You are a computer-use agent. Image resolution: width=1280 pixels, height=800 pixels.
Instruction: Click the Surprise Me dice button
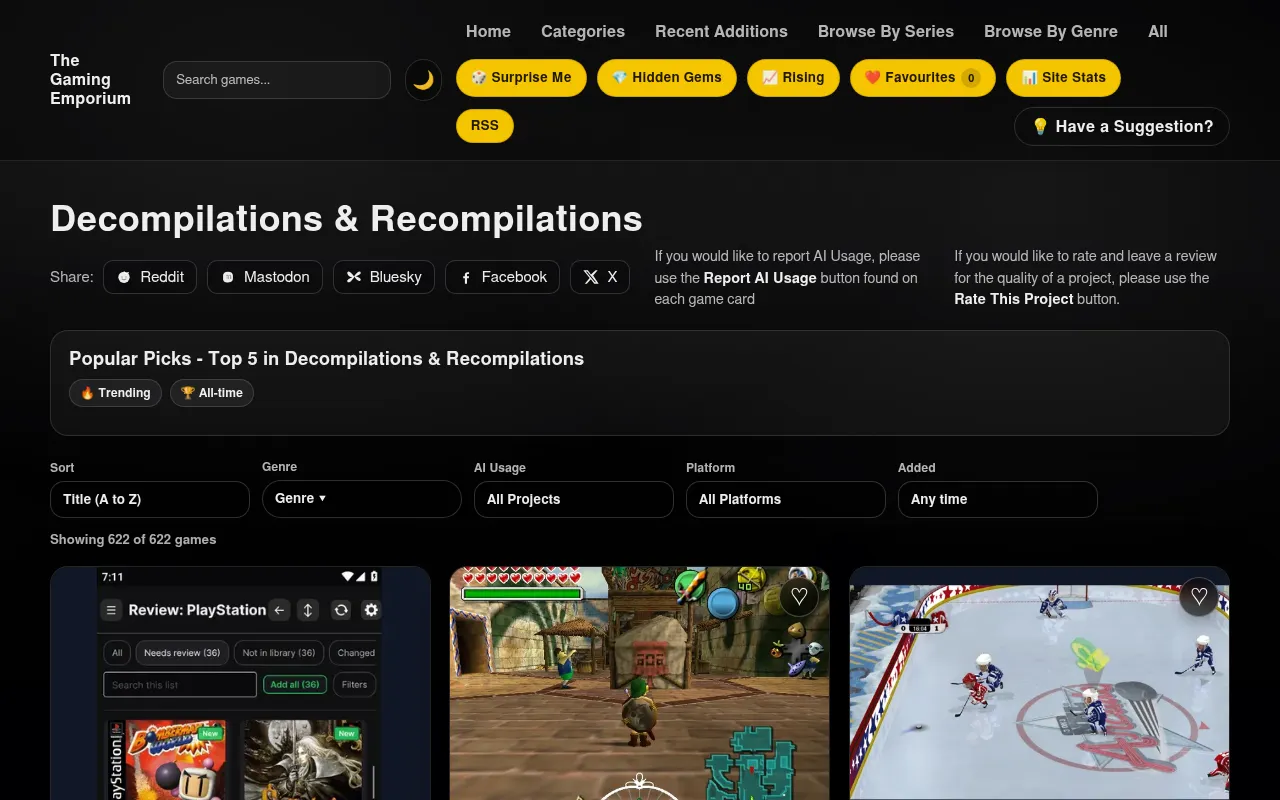point(521,78)
